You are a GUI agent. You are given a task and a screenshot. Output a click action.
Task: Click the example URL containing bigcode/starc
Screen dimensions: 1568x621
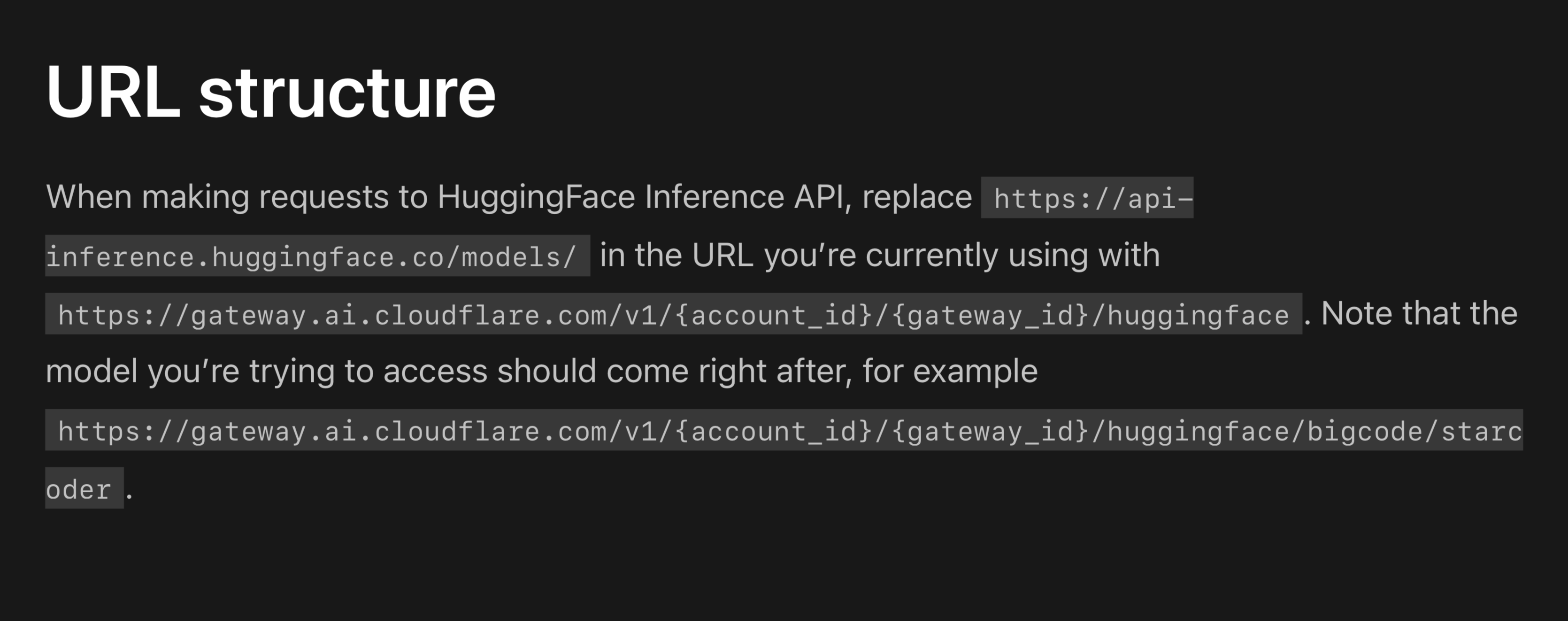pos(784,430)
